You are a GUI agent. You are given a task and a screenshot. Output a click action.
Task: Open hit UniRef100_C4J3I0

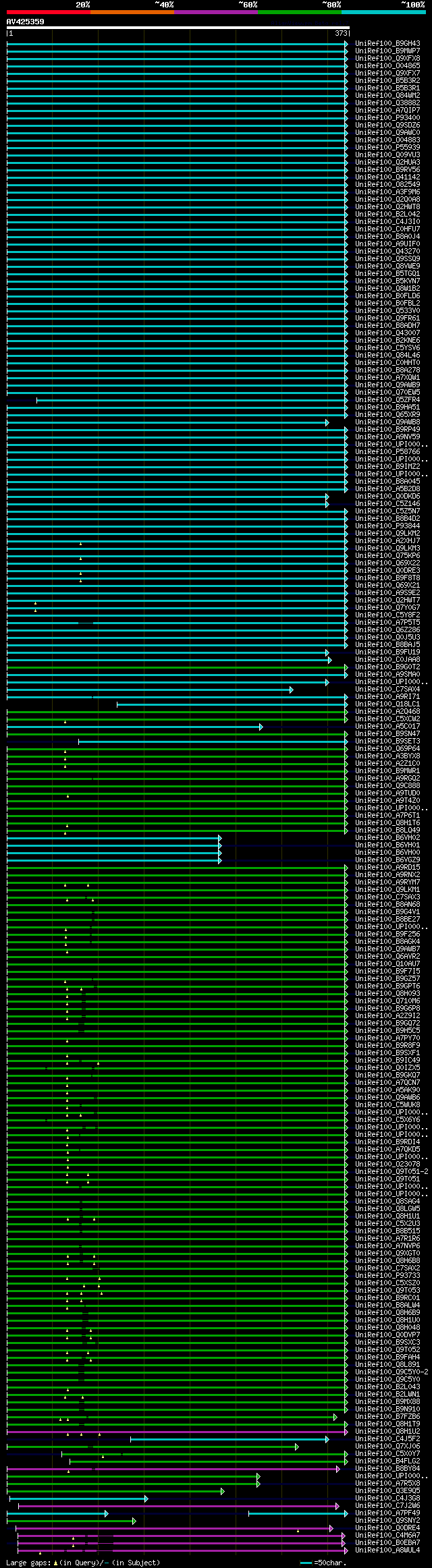click(x=387, y=222)
